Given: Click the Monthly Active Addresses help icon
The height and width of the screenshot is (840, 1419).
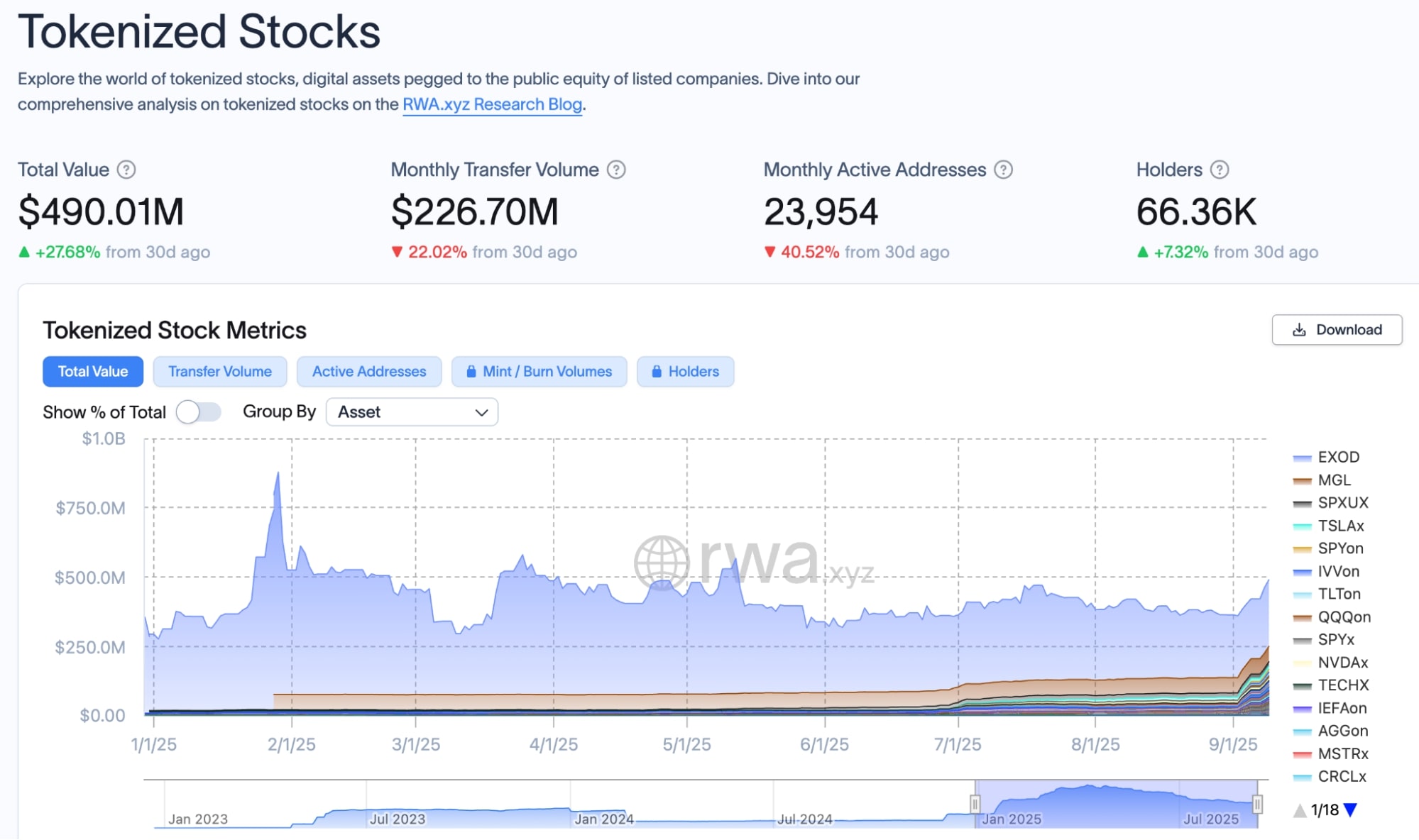Looking at the screenshot, I should tap(1003, 170).
